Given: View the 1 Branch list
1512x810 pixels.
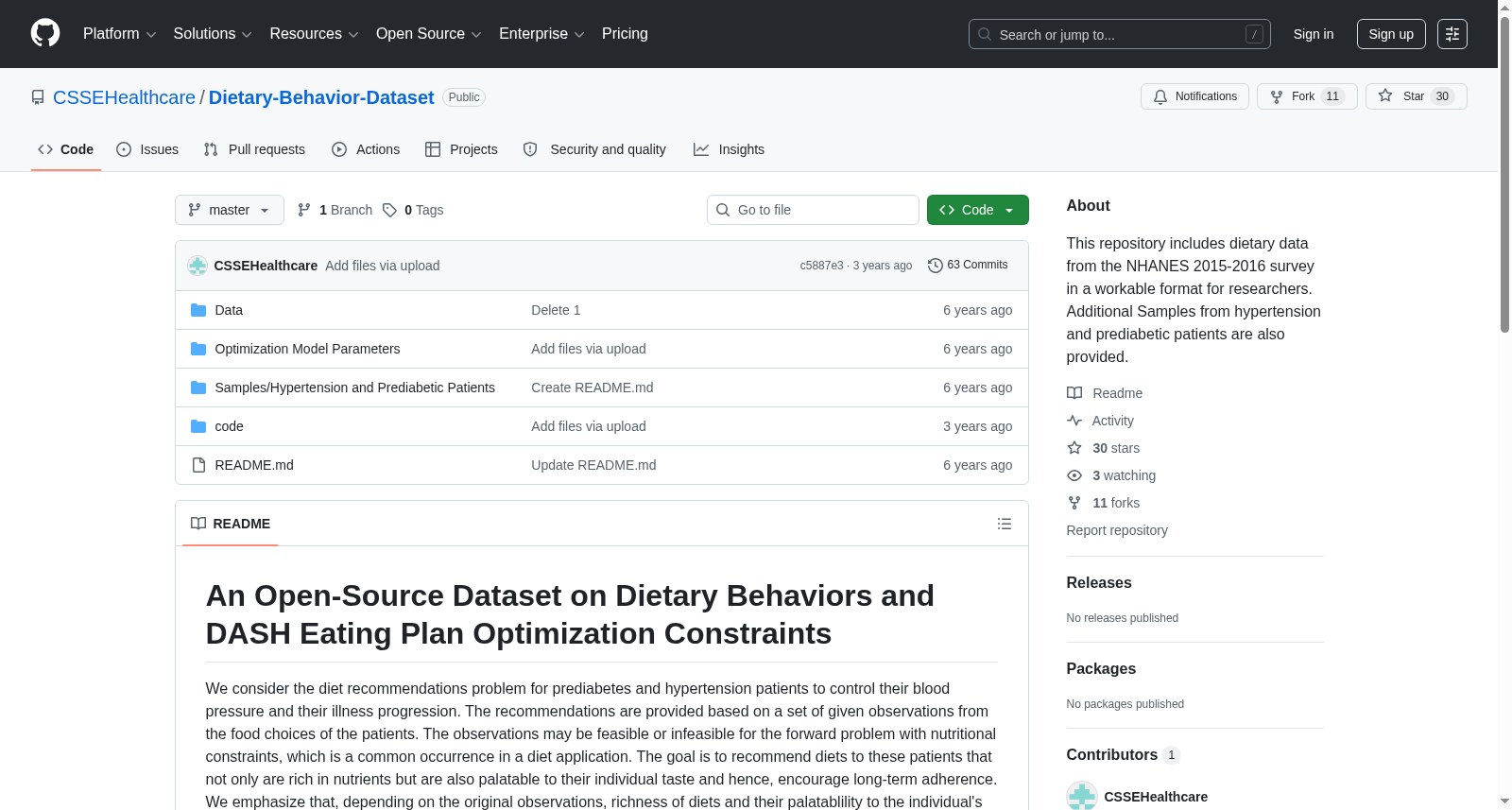Looking at the screenshot, I should click(335, 210).
